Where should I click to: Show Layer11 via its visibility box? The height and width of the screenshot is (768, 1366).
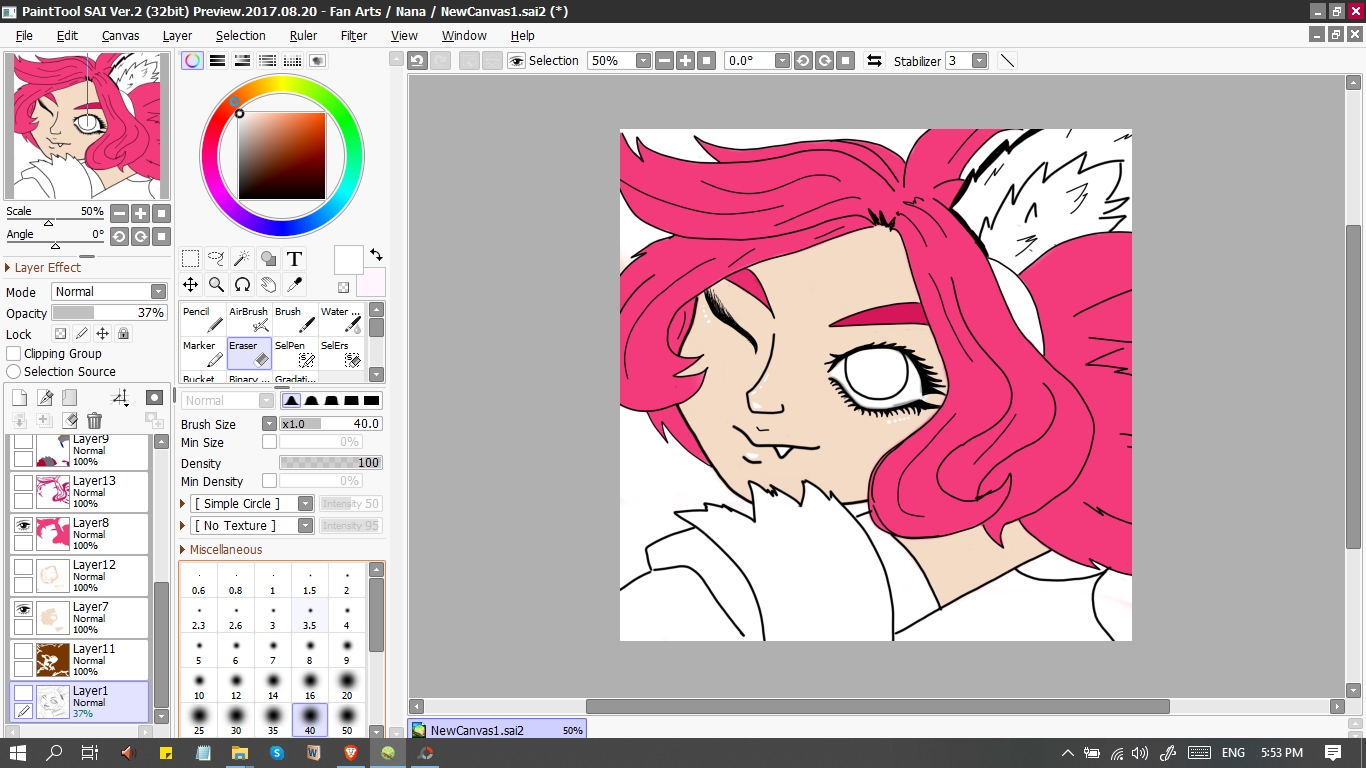coord(23,650)
